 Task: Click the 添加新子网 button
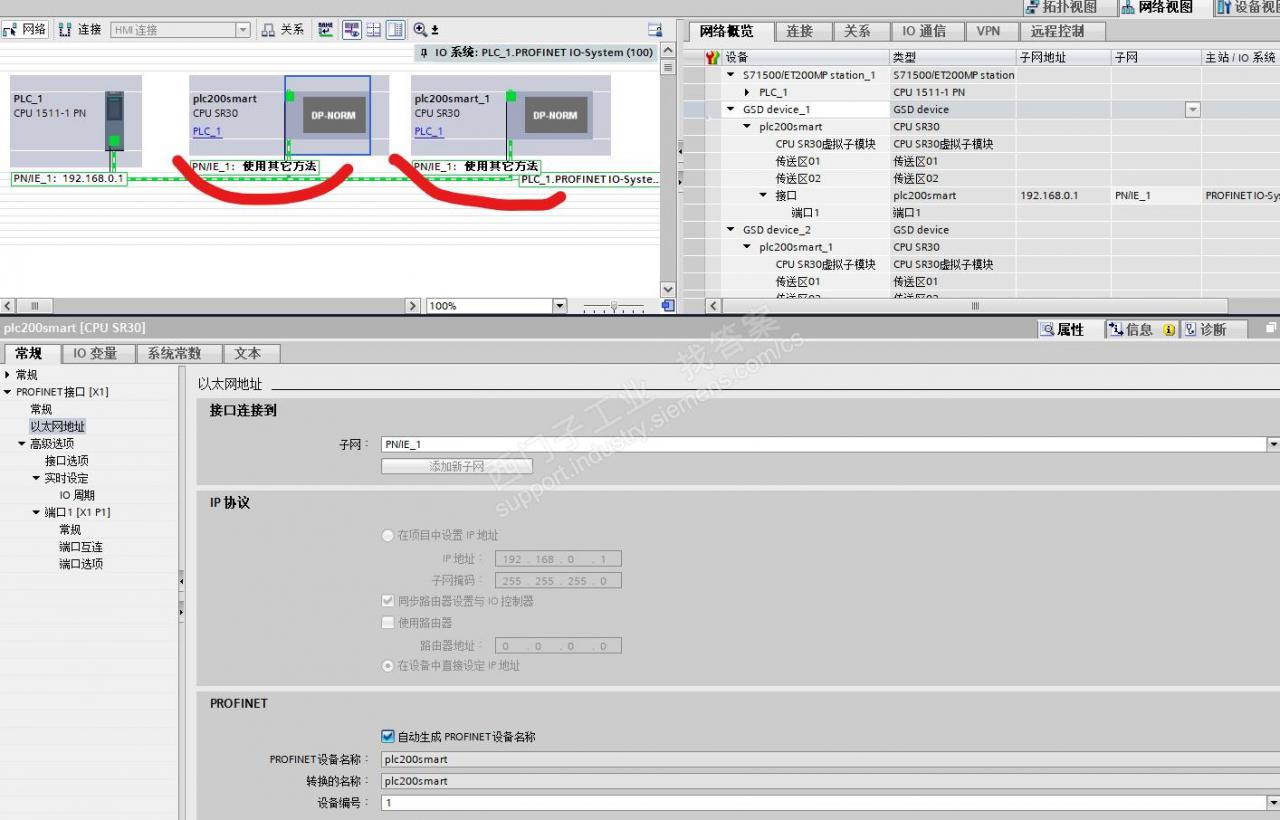point(457,466)
